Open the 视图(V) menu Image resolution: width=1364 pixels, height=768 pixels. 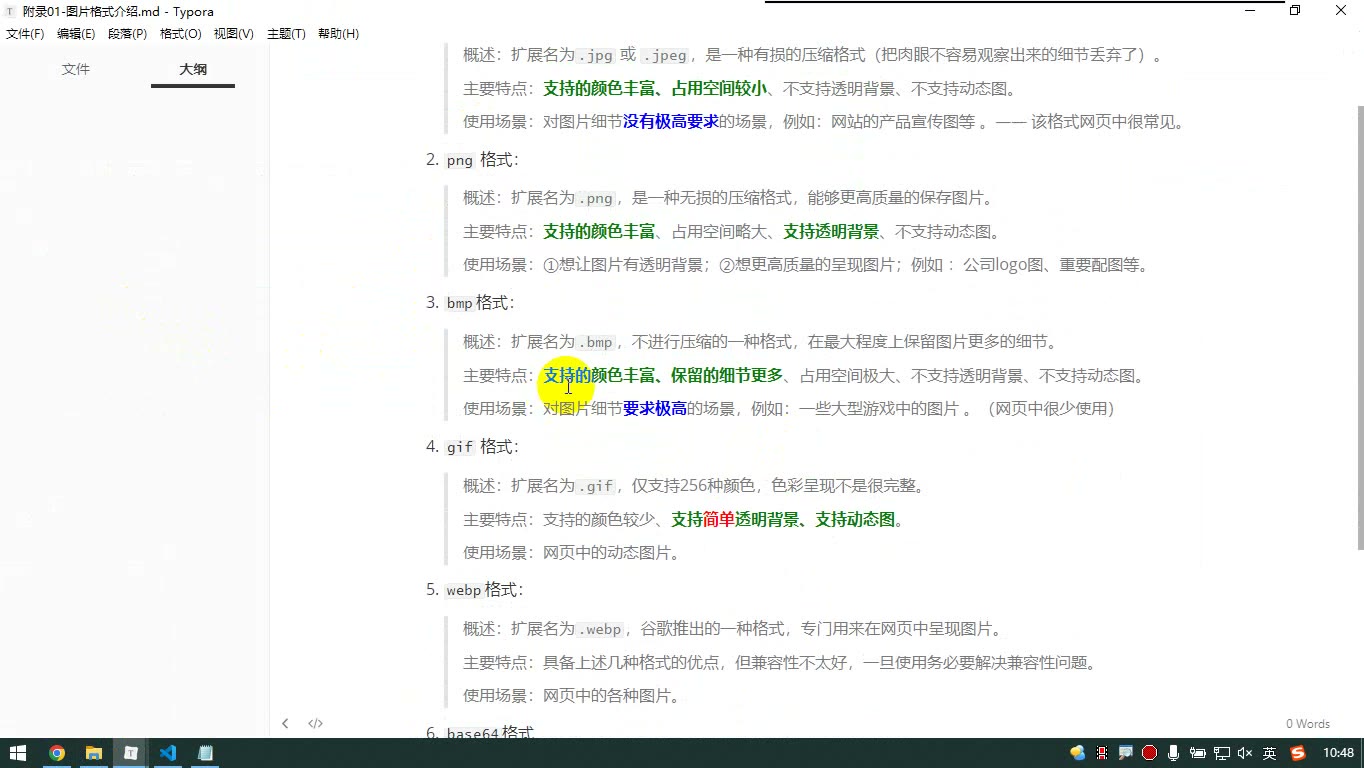(x=234, y=34)
